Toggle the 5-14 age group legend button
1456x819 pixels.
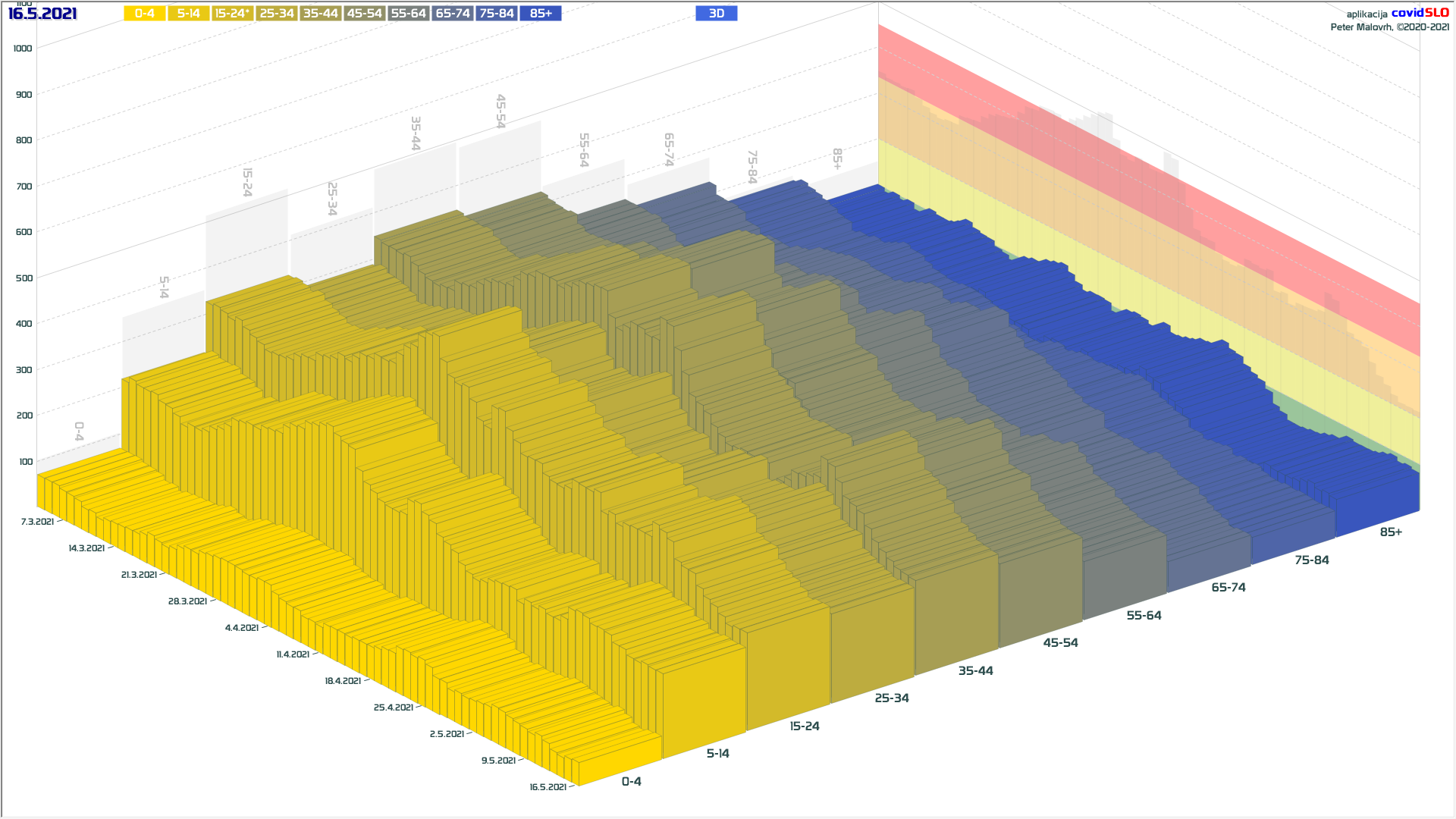click(188, 14)
